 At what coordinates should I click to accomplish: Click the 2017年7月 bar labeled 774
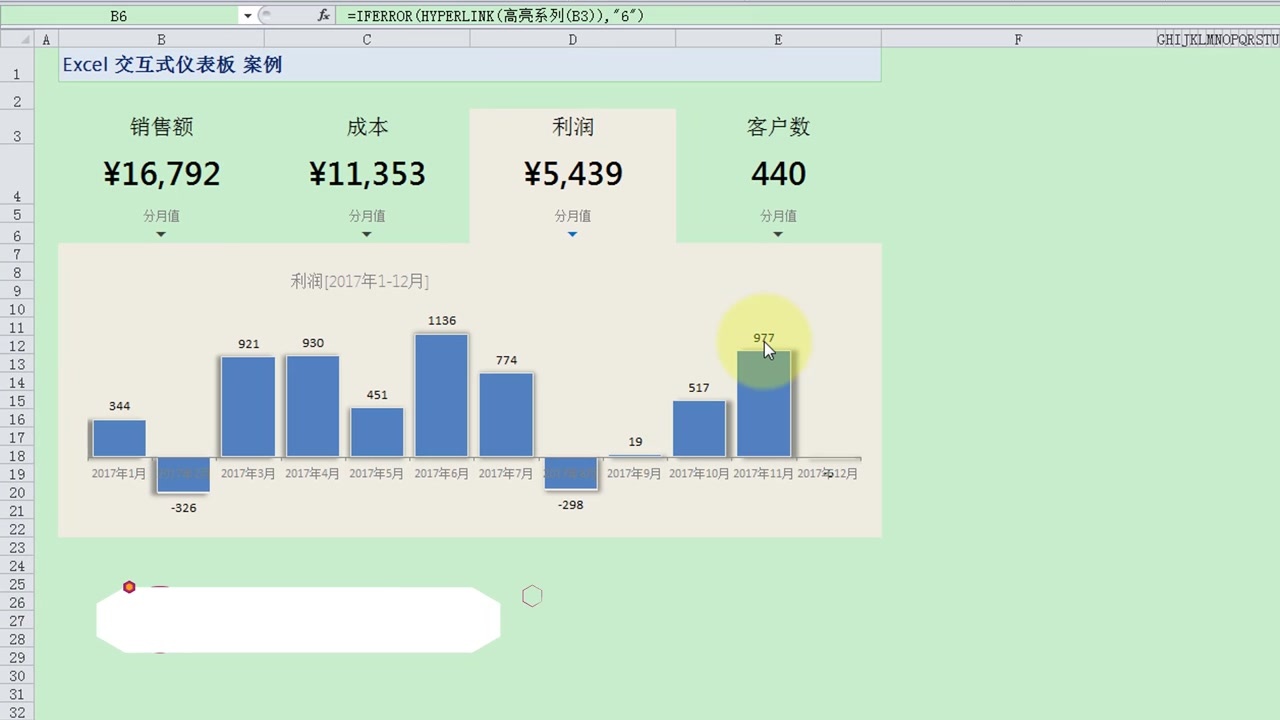pyautogui.click(x=506, y=415)
